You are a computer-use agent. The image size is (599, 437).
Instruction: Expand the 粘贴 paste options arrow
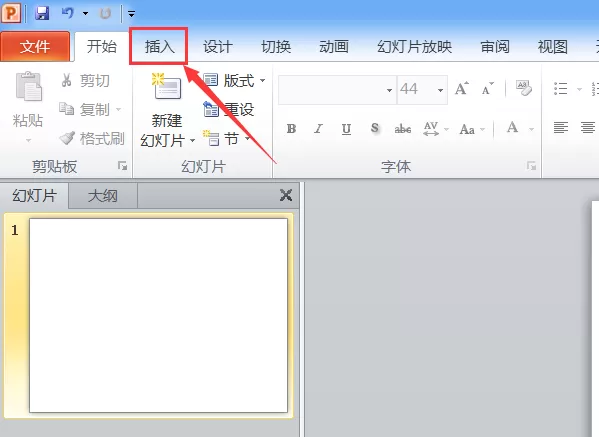tap(28, 141)
